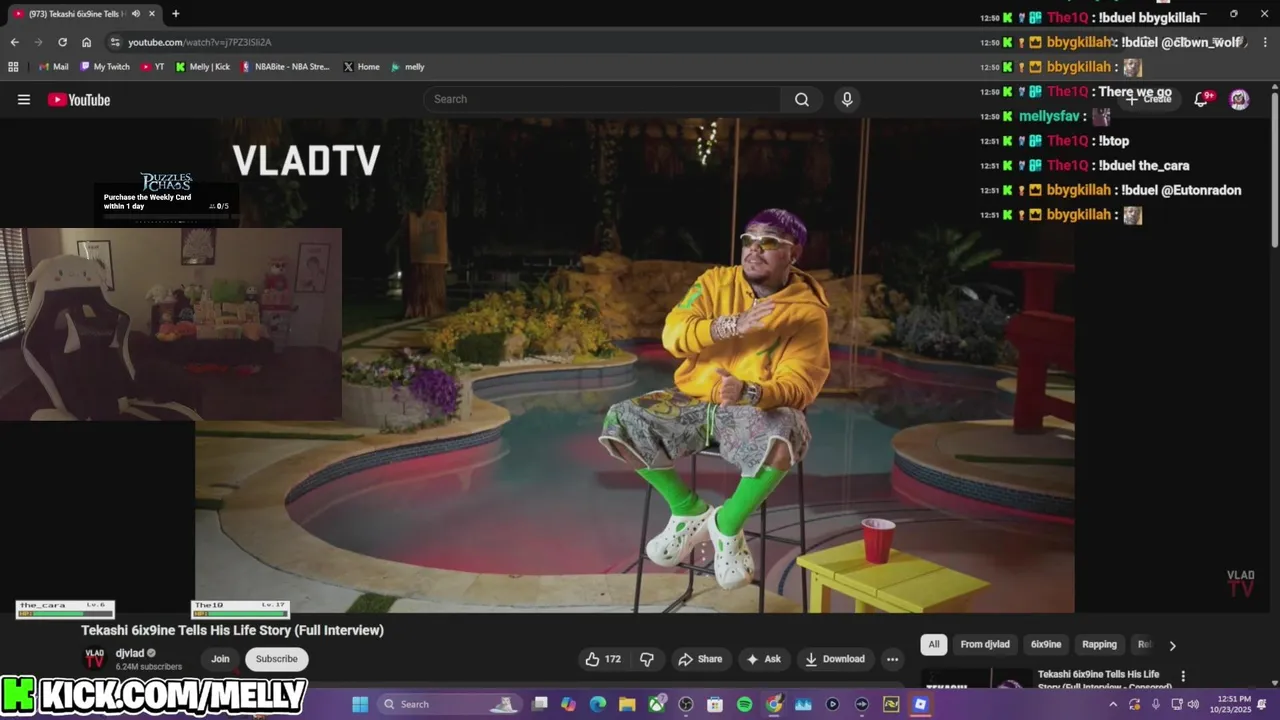Viewport: 1280px width, 720px height.
Task: Open options for the Censored interview suggestion
Action: (1183, 677)
